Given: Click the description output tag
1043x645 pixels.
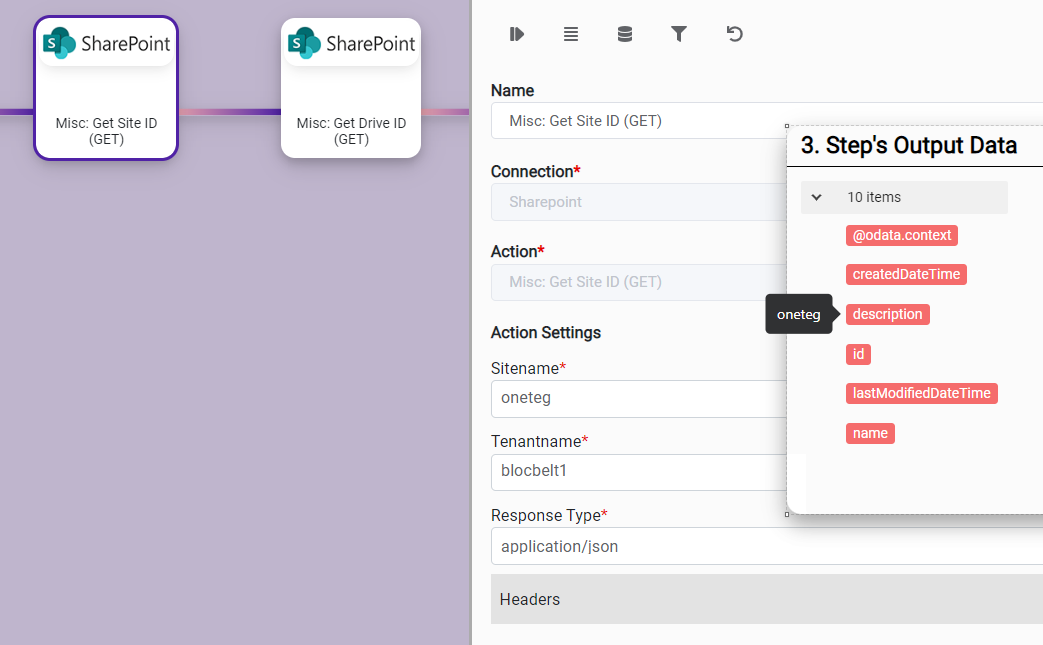Looking at the screenshot, I should (887, 315).
